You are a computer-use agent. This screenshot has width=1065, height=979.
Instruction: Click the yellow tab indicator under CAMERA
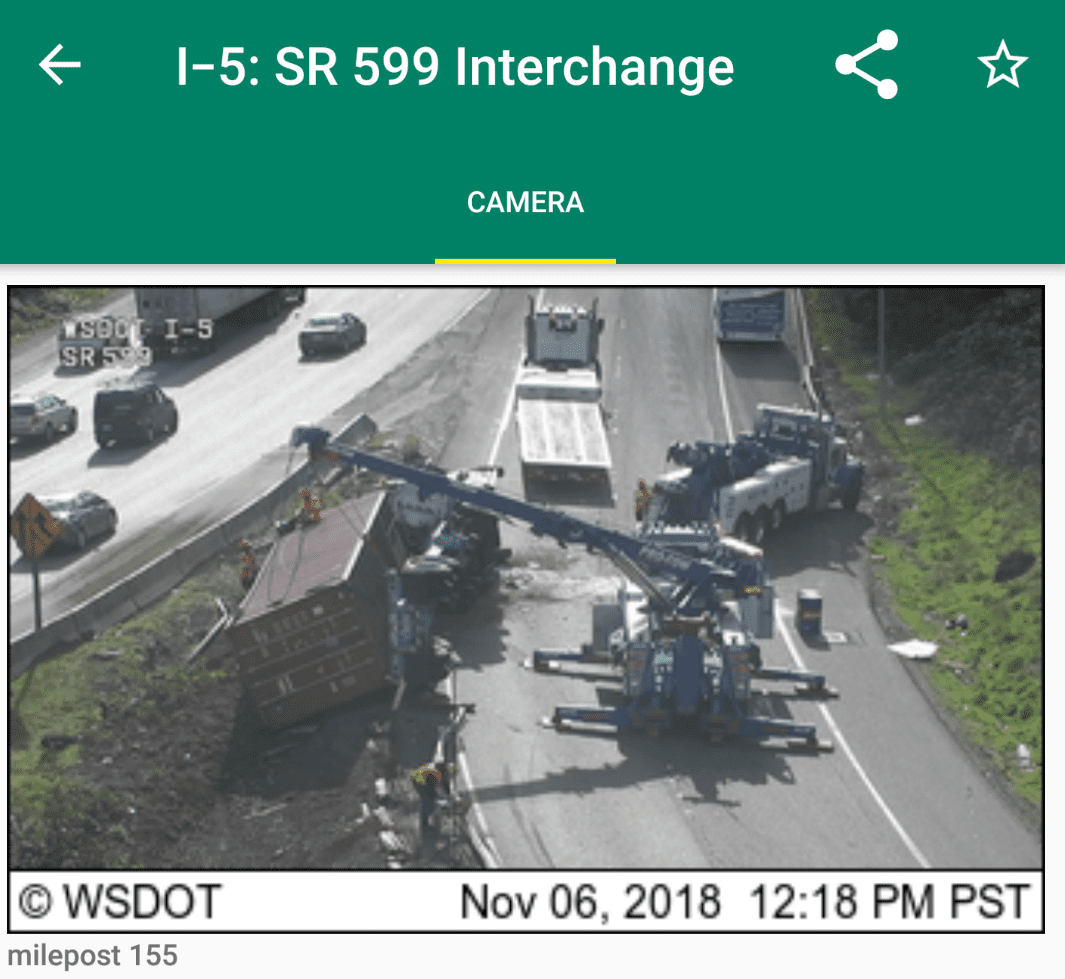pyautogui.click(x=525, y=261)
